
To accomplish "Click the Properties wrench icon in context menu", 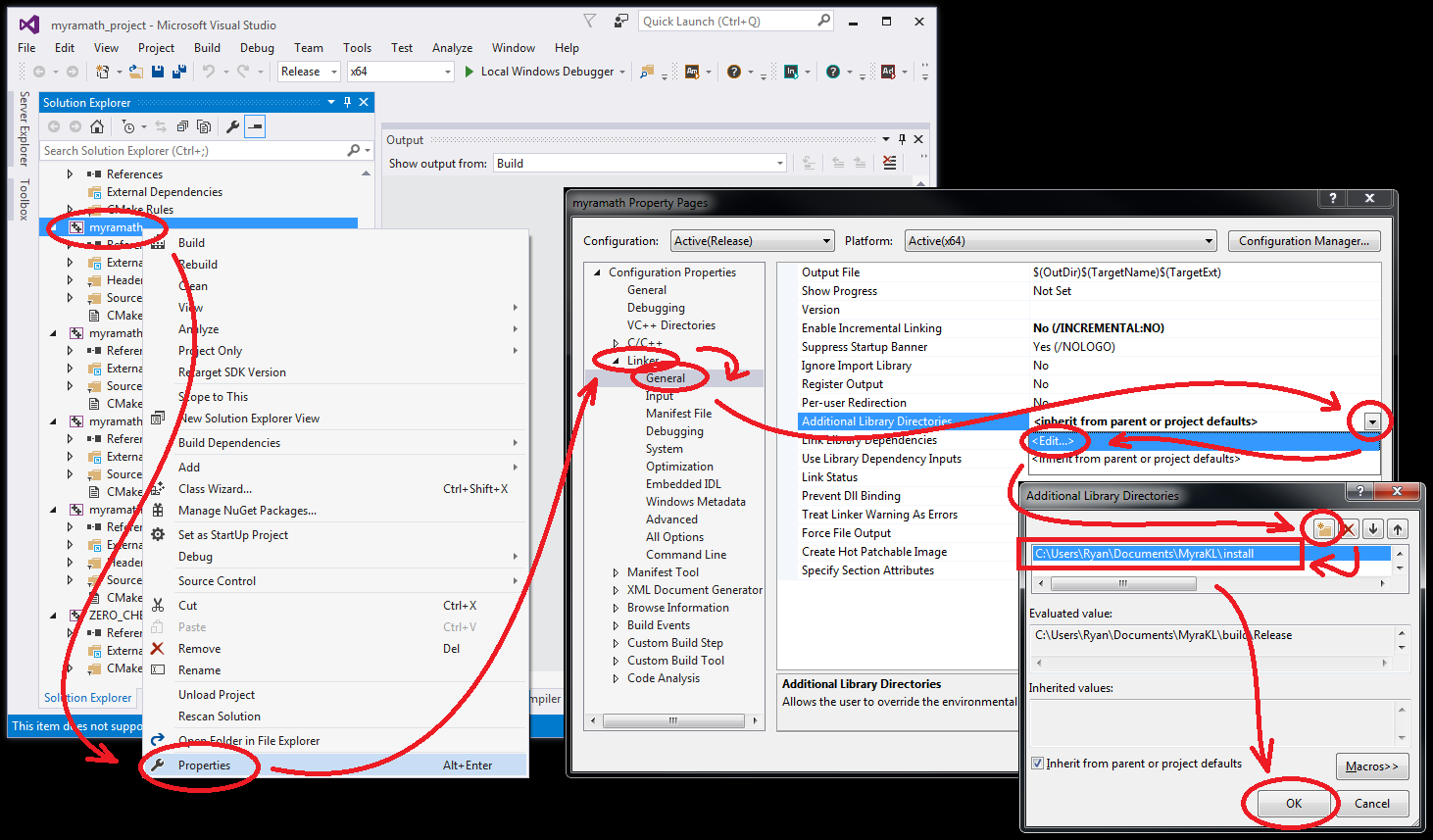I will pyautogui.click(x=158, y=766).
